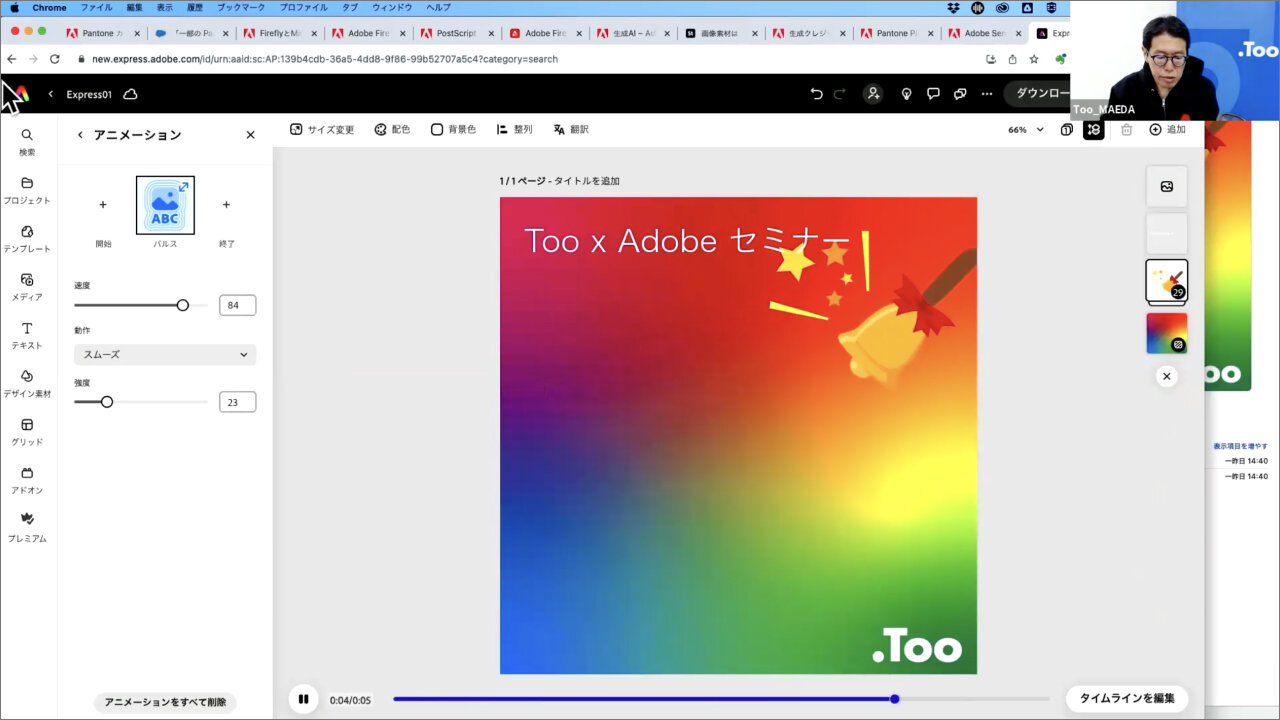
Task: Open 配色 color theme option
Action: [392, 130]
